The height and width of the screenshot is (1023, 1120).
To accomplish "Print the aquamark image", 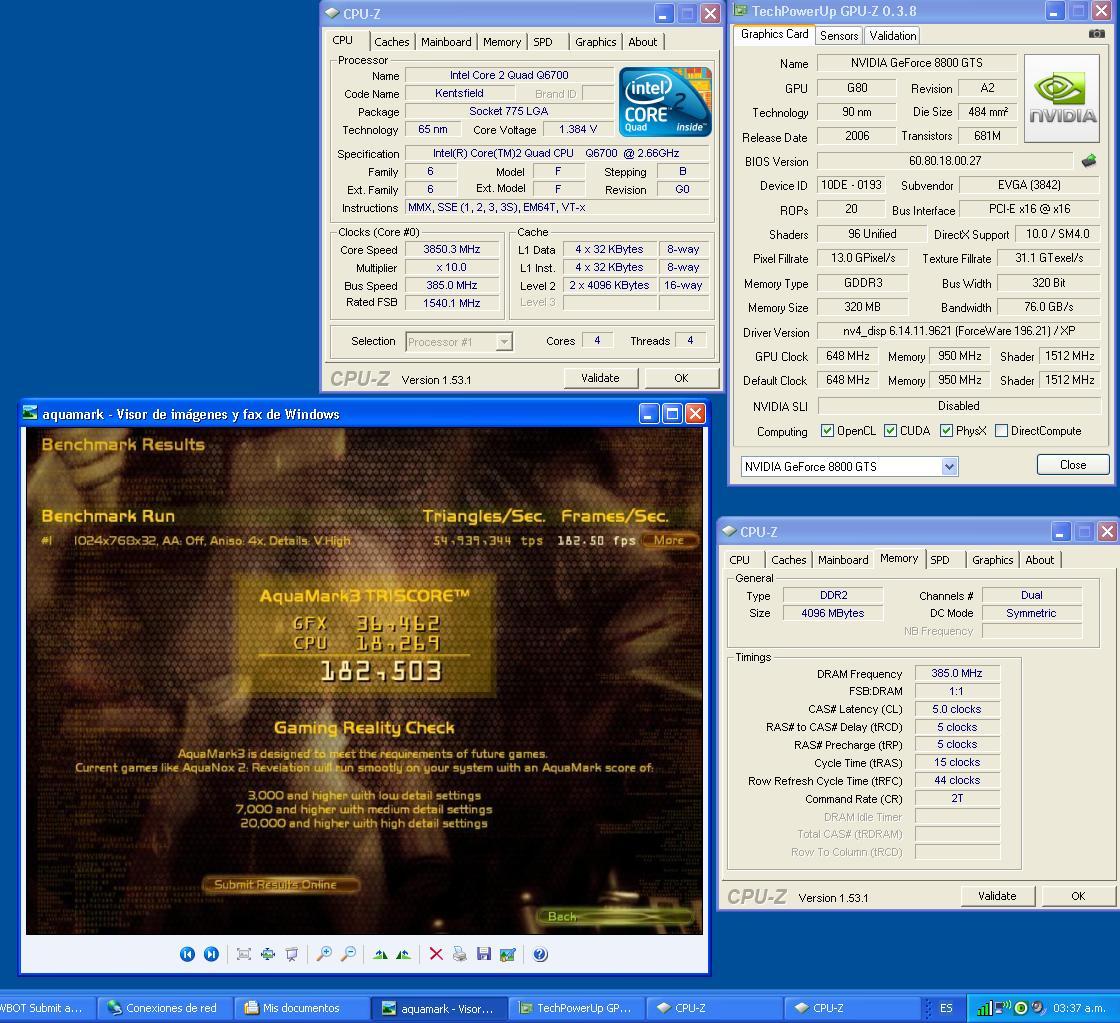I will click(460, 954).
